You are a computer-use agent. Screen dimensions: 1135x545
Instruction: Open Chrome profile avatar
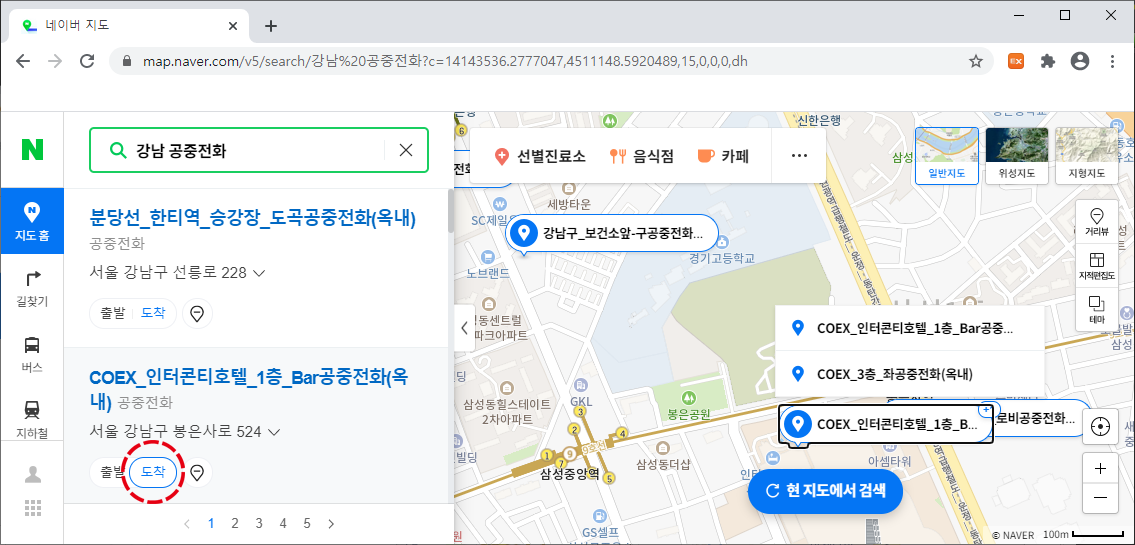pos(1080,62)
